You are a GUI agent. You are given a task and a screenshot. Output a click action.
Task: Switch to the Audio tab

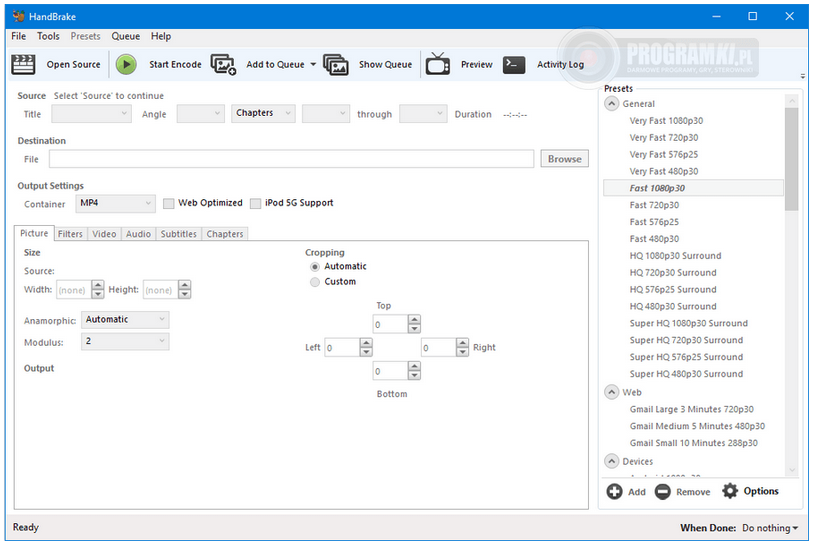(139, 234)
